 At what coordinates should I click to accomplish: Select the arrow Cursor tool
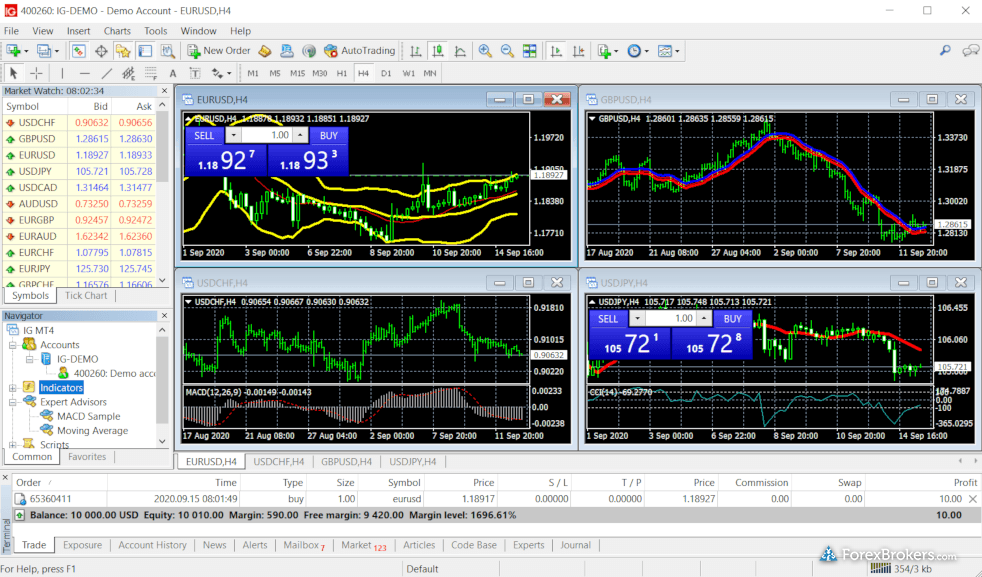tap(13, 73)
